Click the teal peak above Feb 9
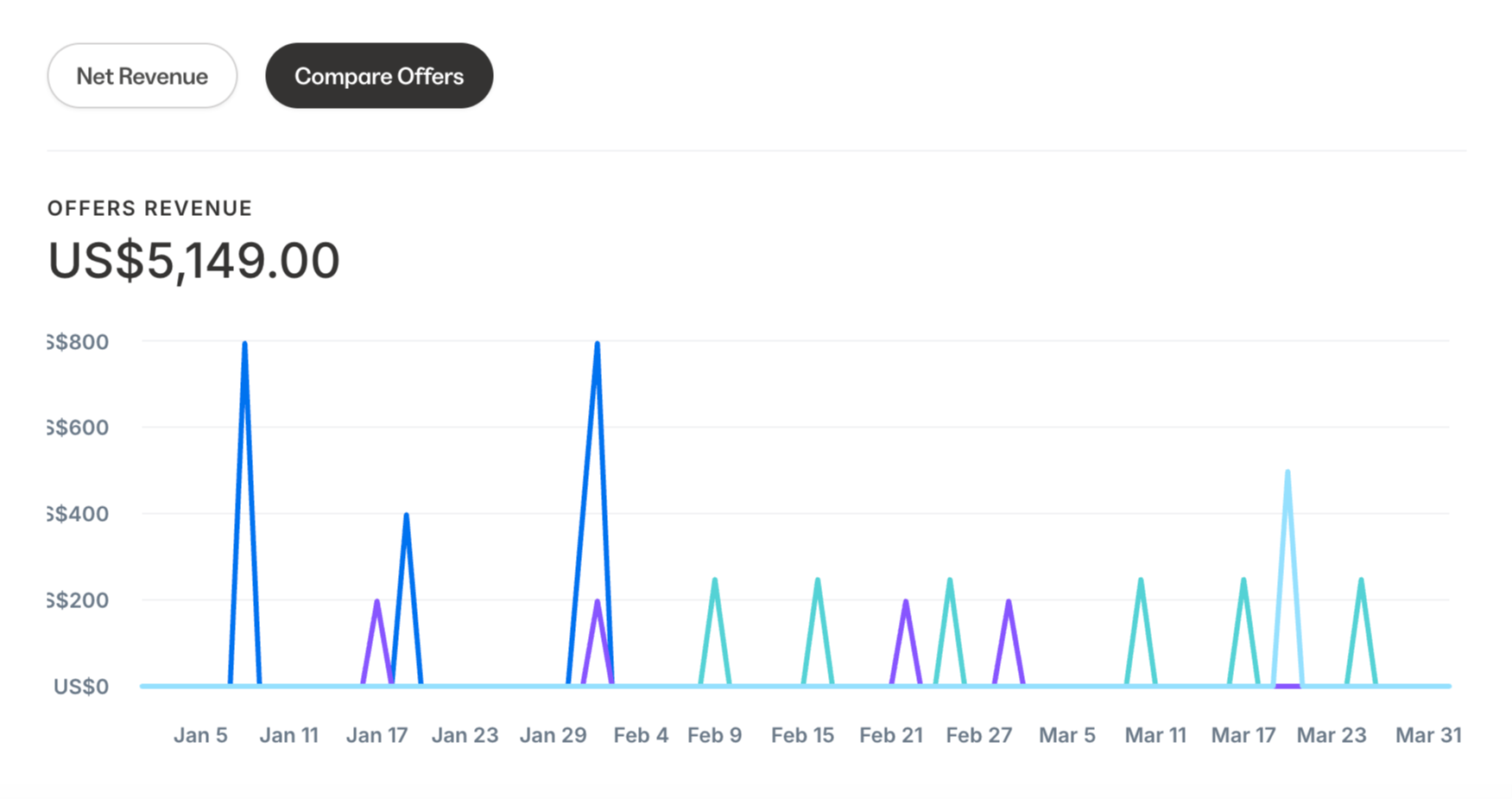 point(715,580)
